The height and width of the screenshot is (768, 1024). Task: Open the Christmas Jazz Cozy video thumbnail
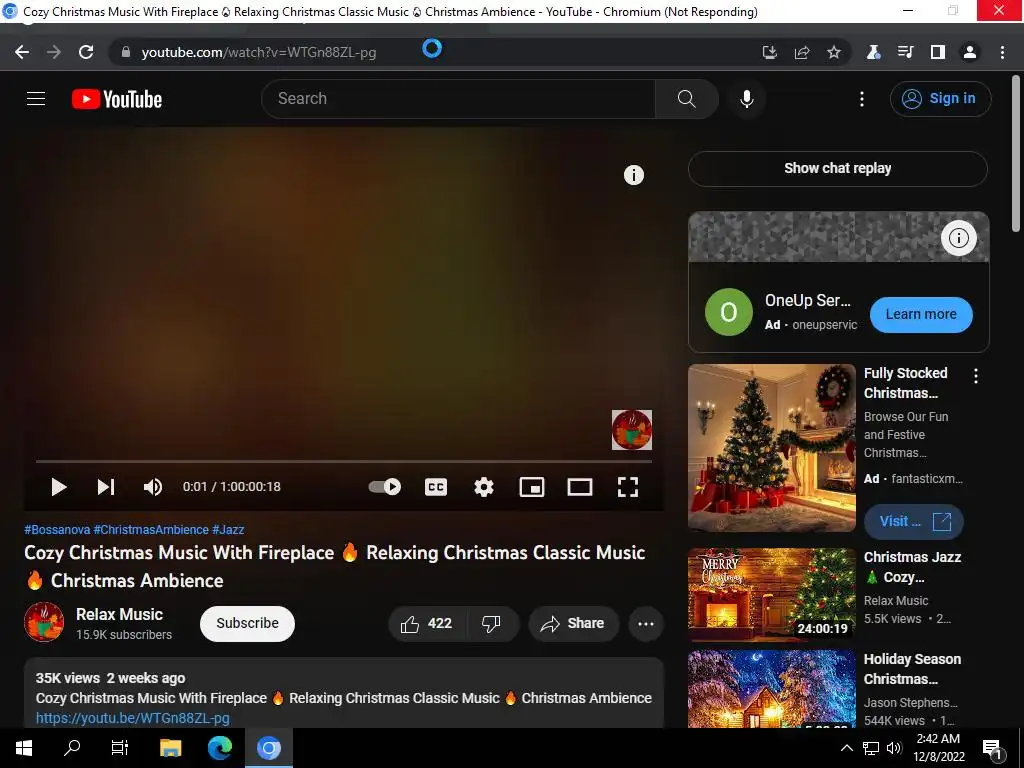[771, 595]
